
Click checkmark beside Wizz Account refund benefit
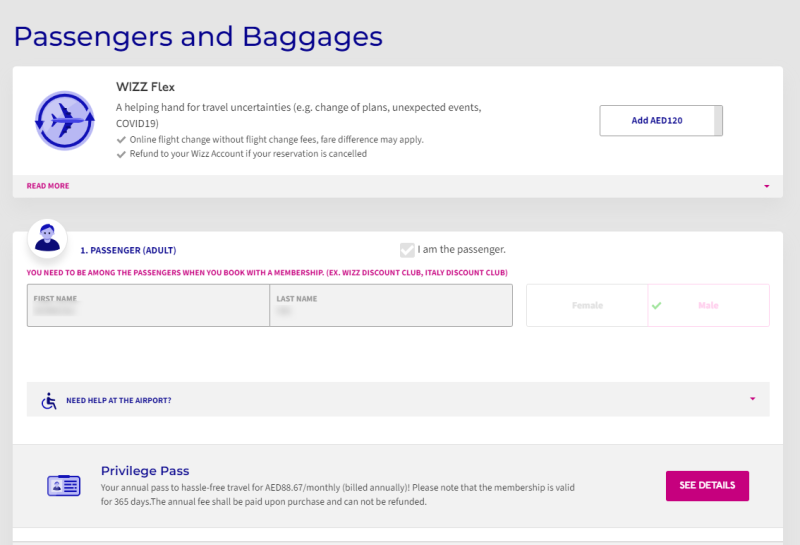121,154
